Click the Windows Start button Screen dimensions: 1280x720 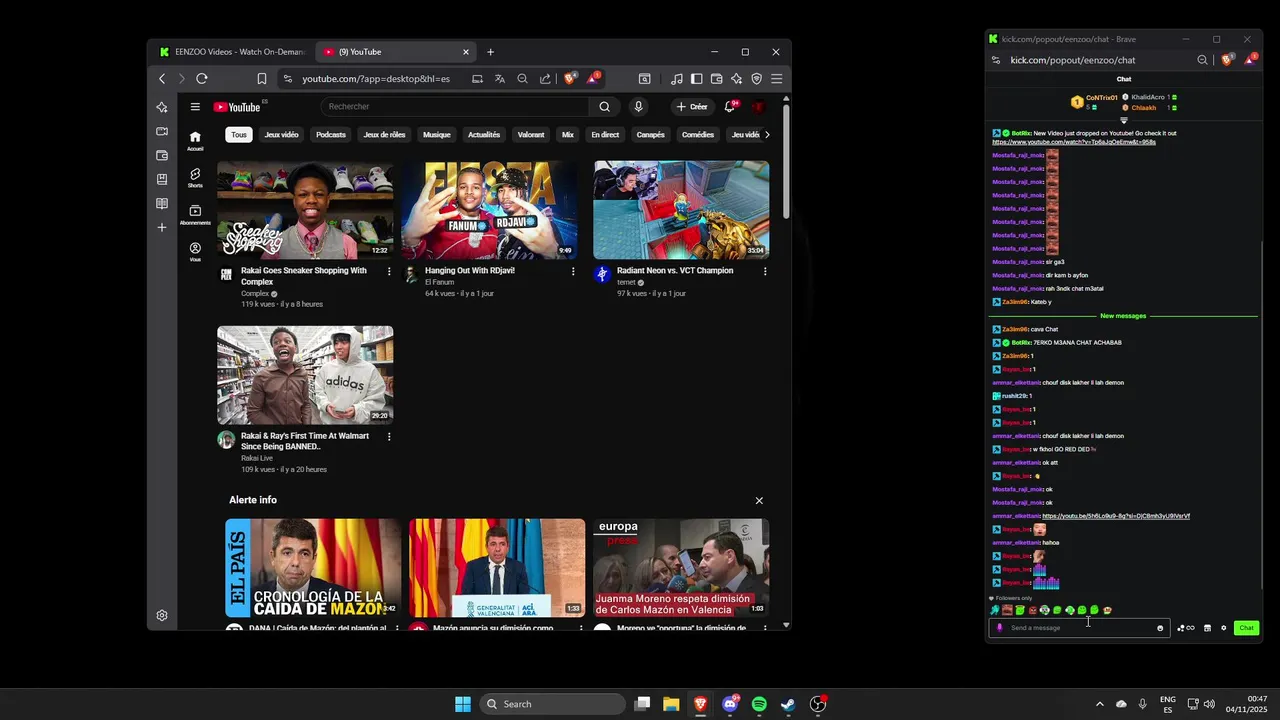[x=463, y=704]
